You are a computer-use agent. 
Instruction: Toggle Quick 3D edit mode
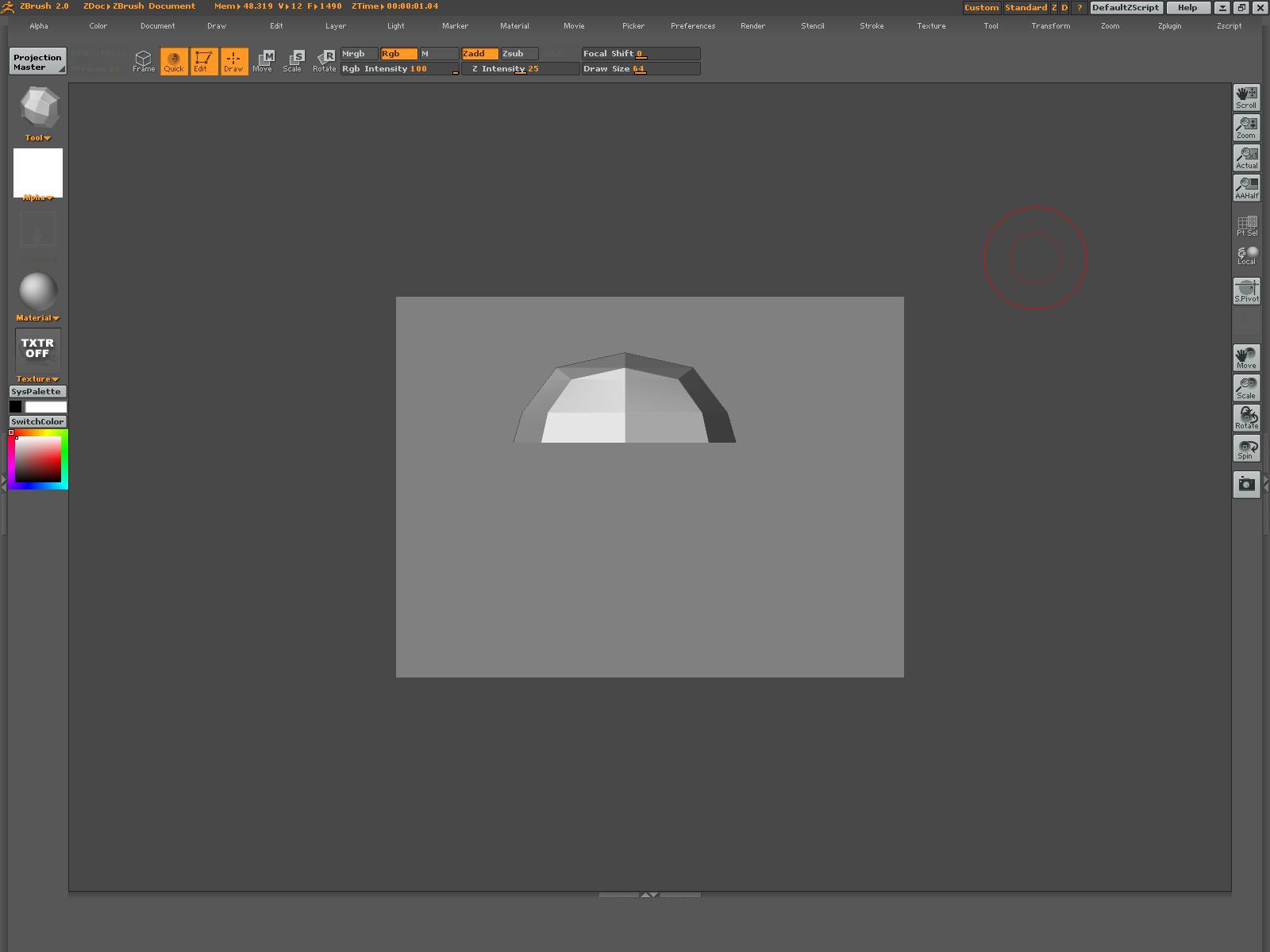point(174,61)
